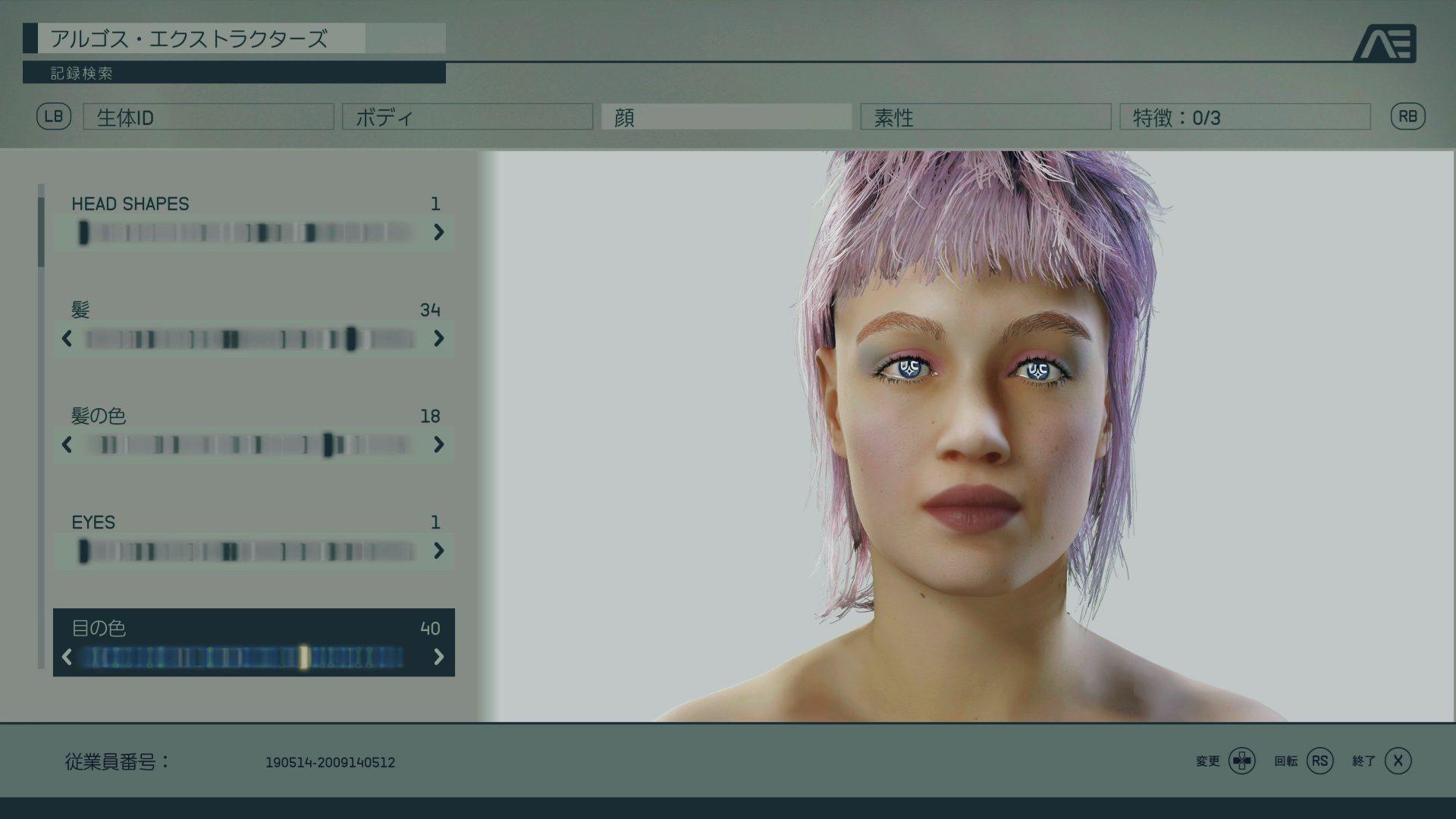Next HEAD SHAPES option arrow
Image resolution: width=1456 pixels, height=819 pixels.
(x=438, y=232)
